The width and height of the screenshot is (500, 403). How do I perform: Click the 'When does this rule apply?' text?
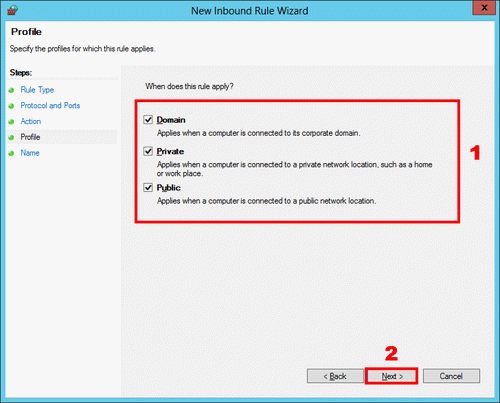[189, 86]
